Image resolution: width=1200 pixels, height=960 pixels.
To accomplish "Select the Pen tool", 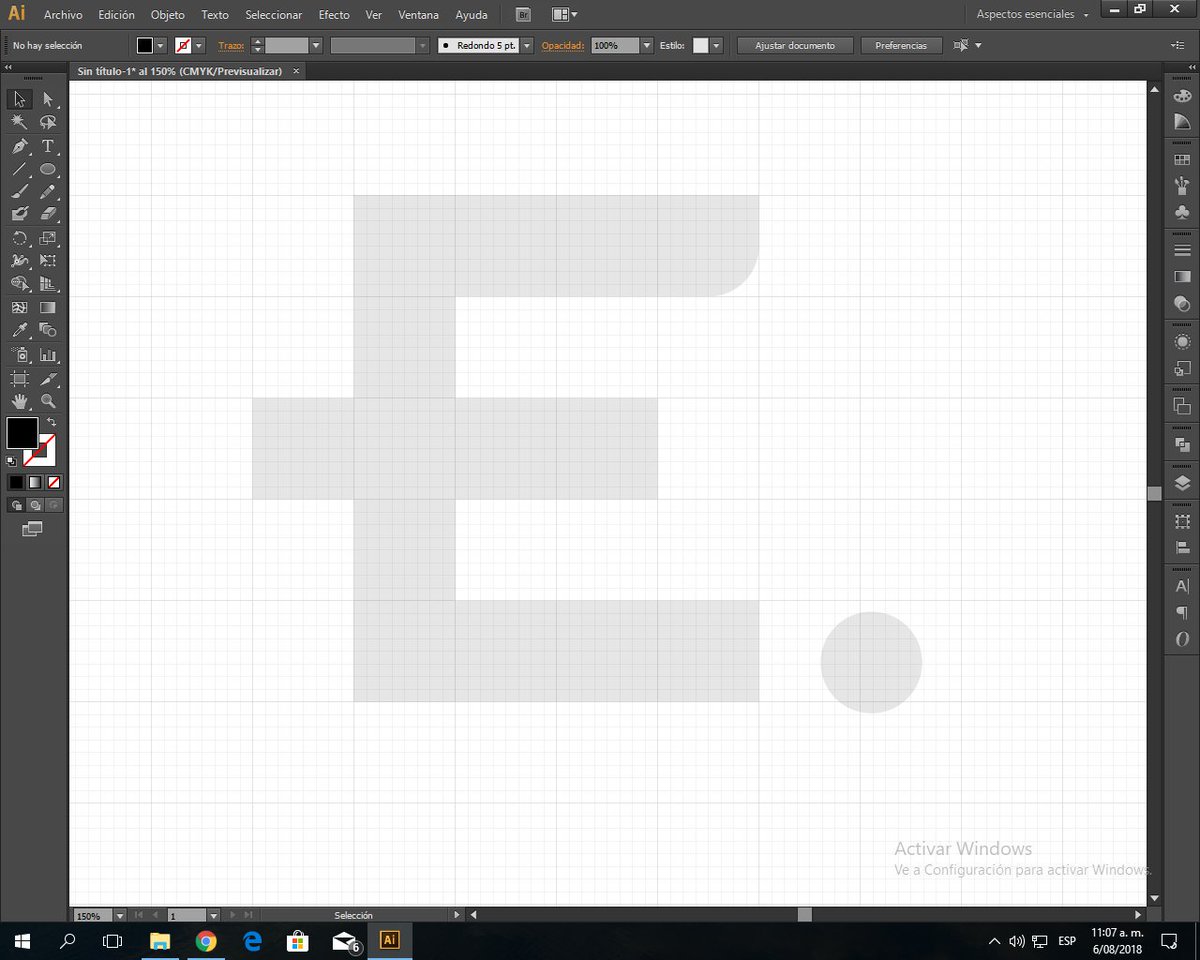I will [19, 146].
